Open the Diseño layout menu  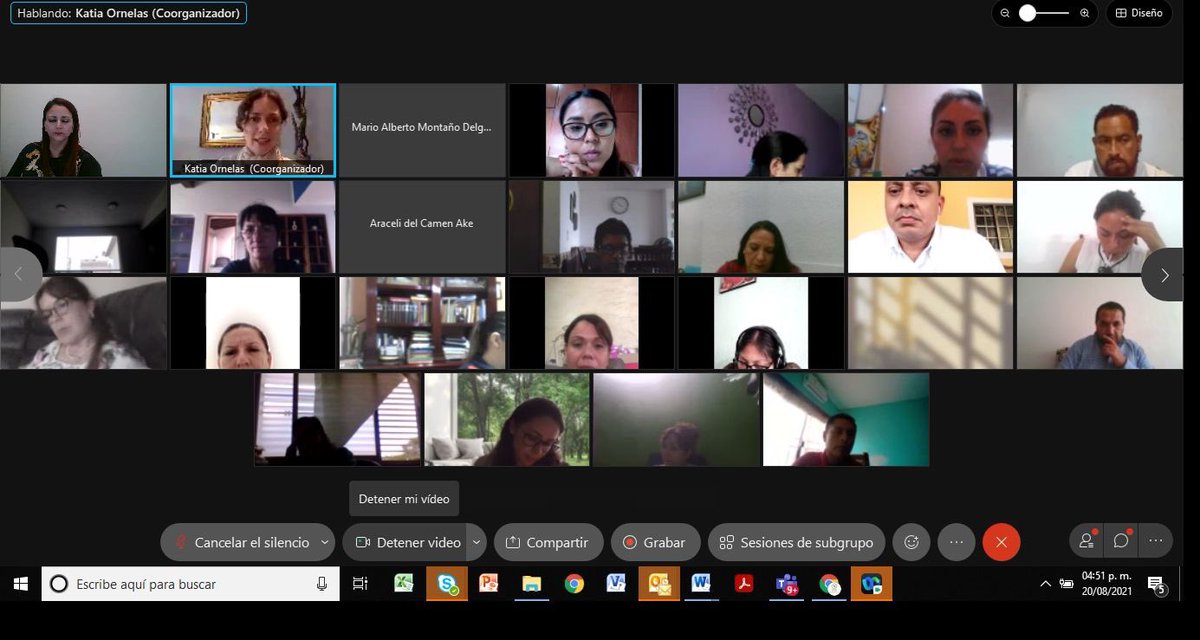(x=1138, y=13)
